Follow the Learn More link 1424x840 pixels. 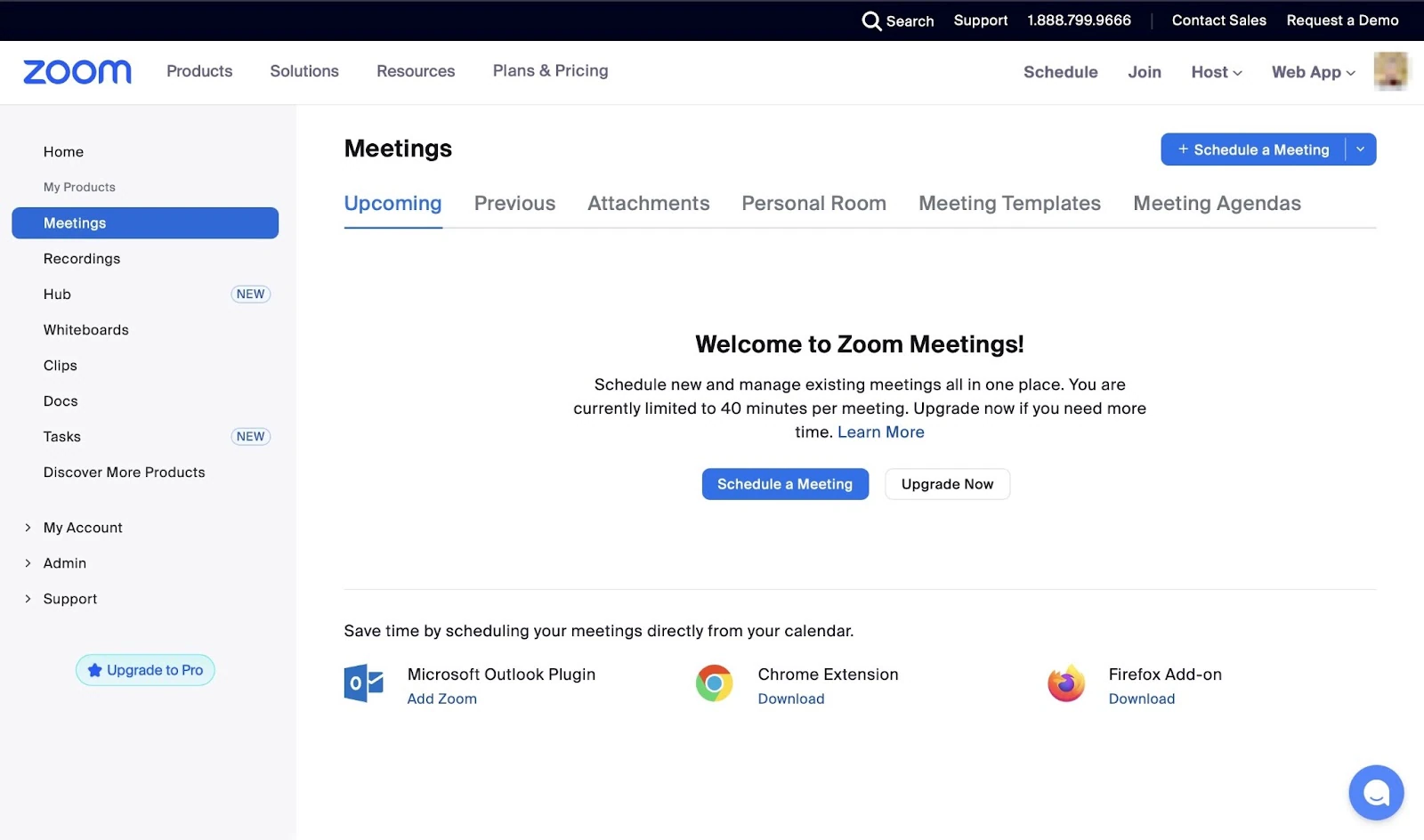(x=881, y=432)
